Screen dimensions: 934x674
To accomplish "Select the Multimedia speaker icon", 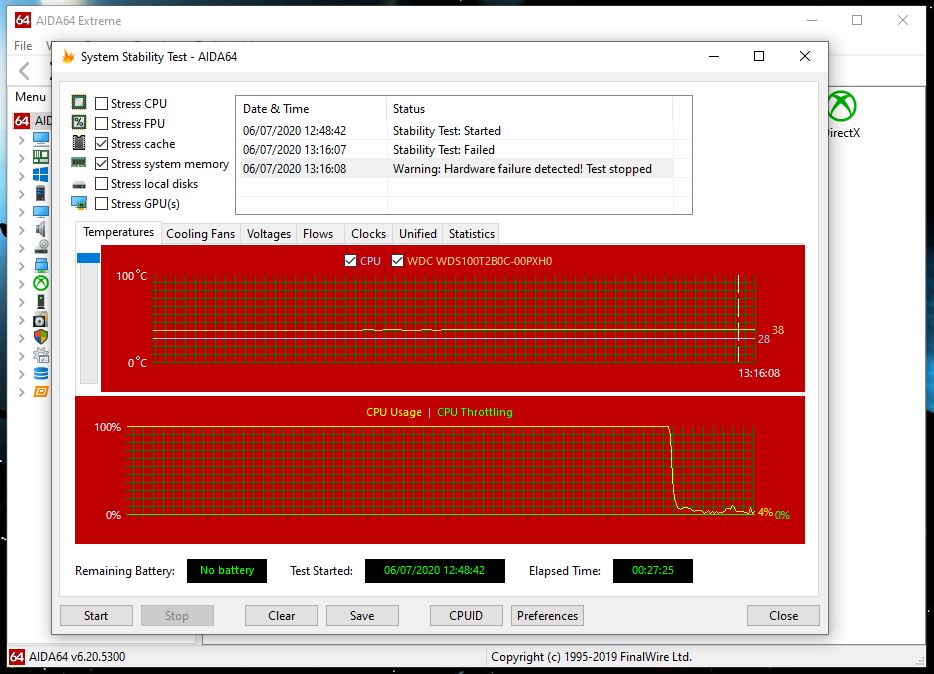I will tap(41, 229).
